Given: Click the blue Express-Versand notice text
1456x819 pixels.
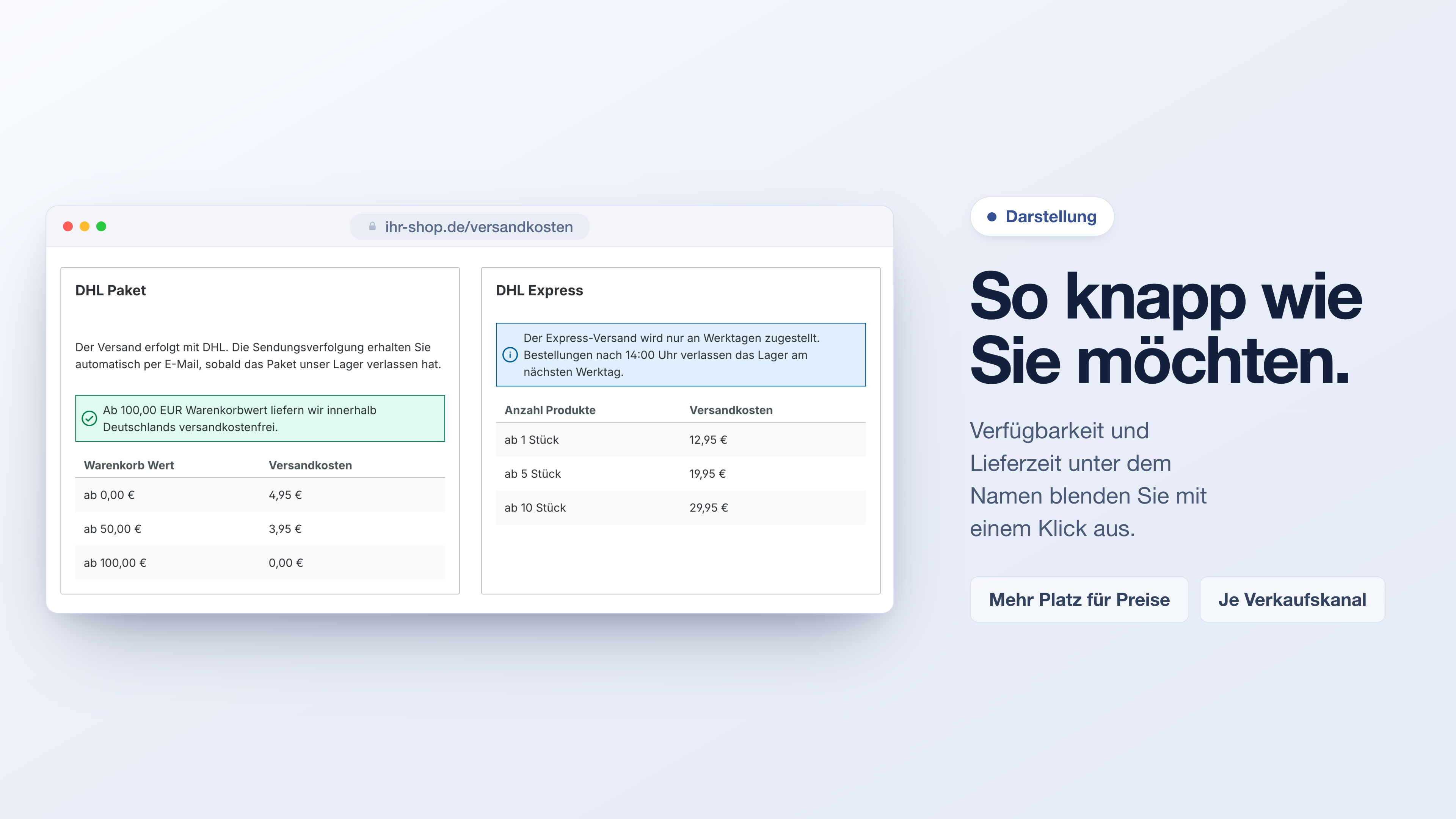Looking at the screenshot, I should [671, 355].
